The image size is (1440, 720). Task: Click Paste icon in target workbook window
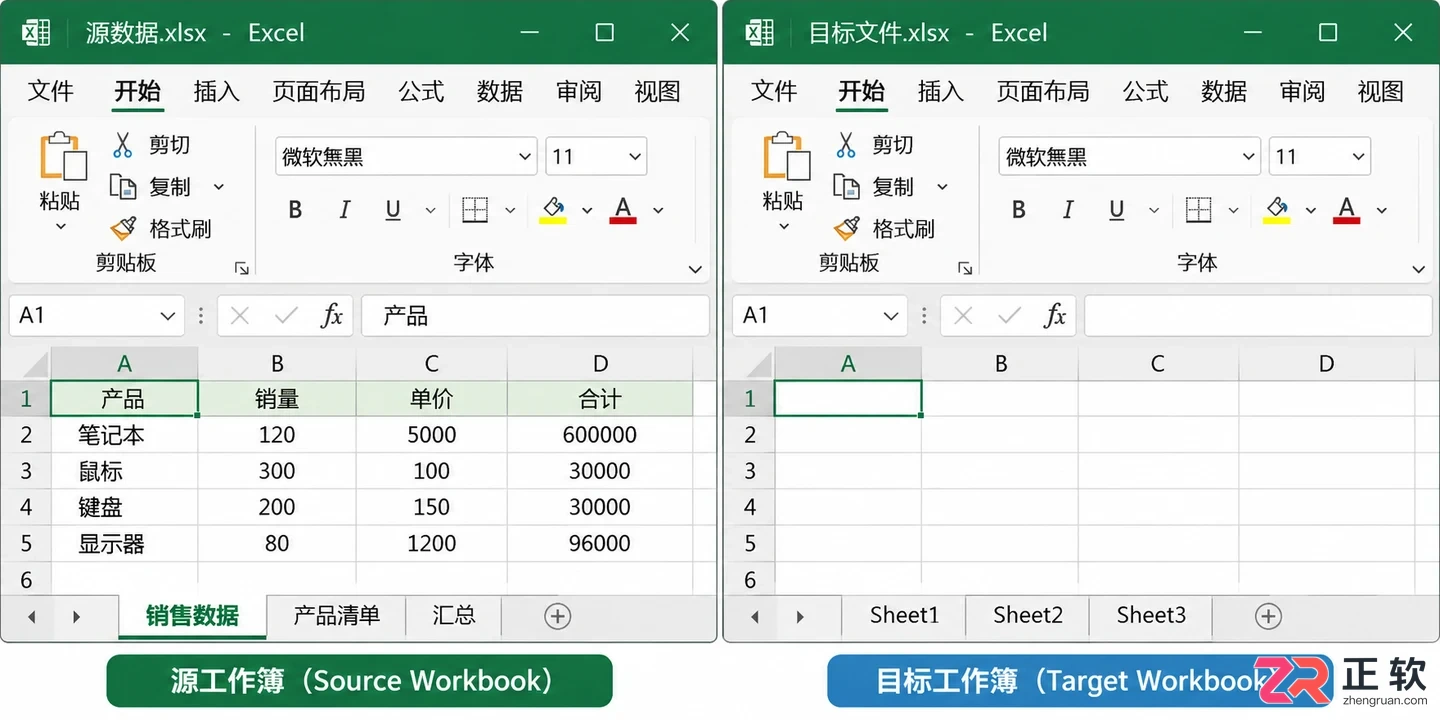[x=787, y=157]
